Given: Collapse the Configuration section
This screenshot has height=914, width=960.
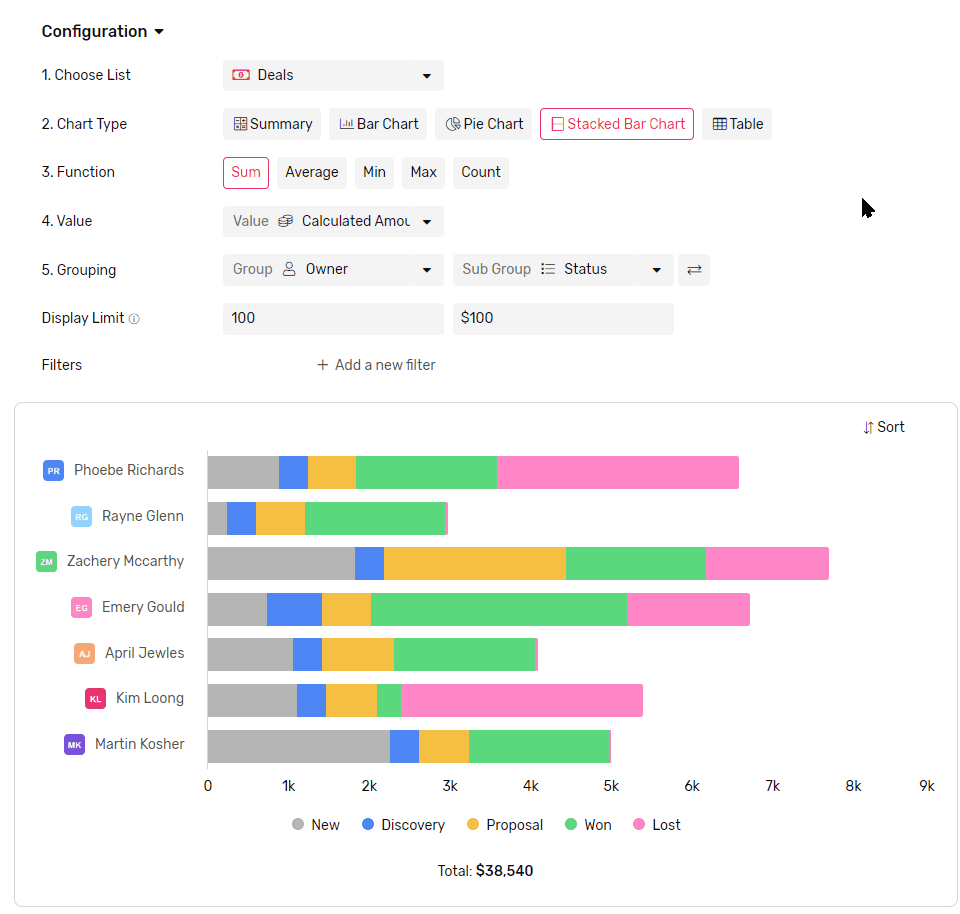Looking at the screenshot, I should coord(158,31).
